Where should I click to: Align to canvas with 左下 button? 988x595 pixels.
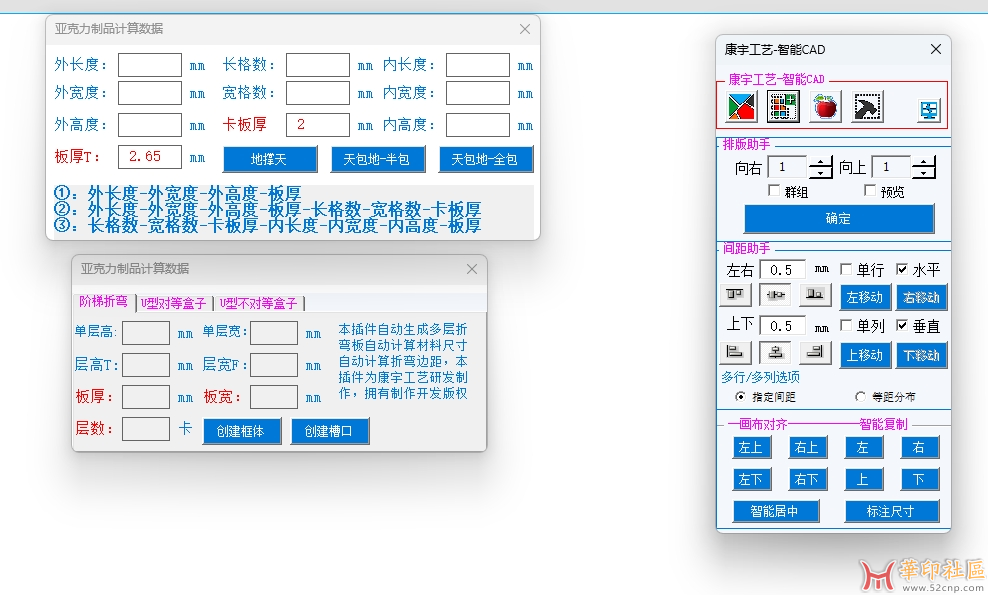[x=750, y=479]
